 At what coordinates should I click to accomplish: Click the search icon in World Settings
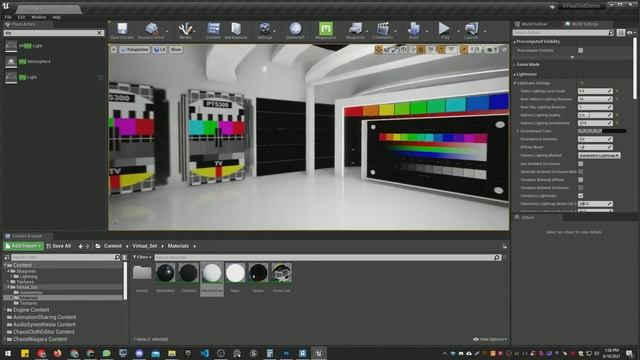click(611, 33)
